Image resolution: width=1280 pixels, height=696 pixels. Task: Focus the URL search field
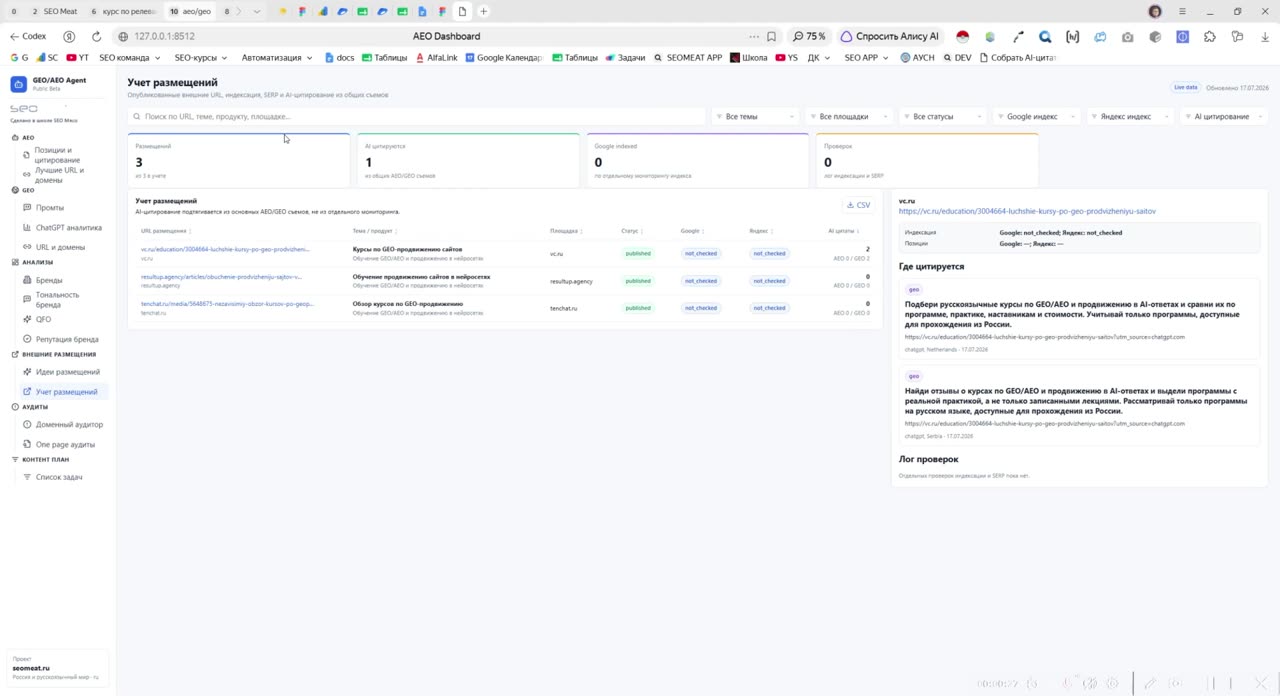(x=417, y=117)
